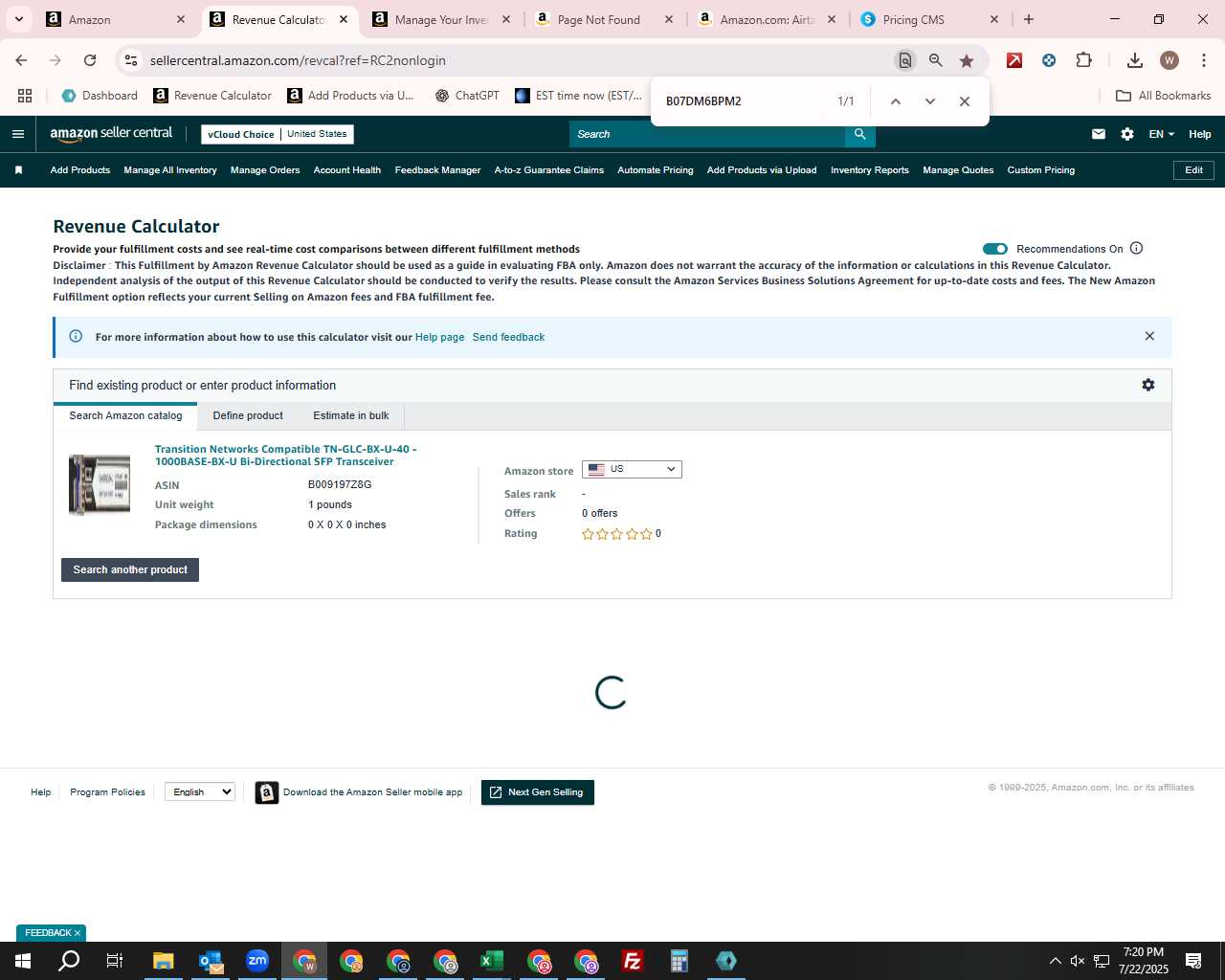Click the browser address bar URL
Screen dimensions: 1225x980
coord(298,60)
